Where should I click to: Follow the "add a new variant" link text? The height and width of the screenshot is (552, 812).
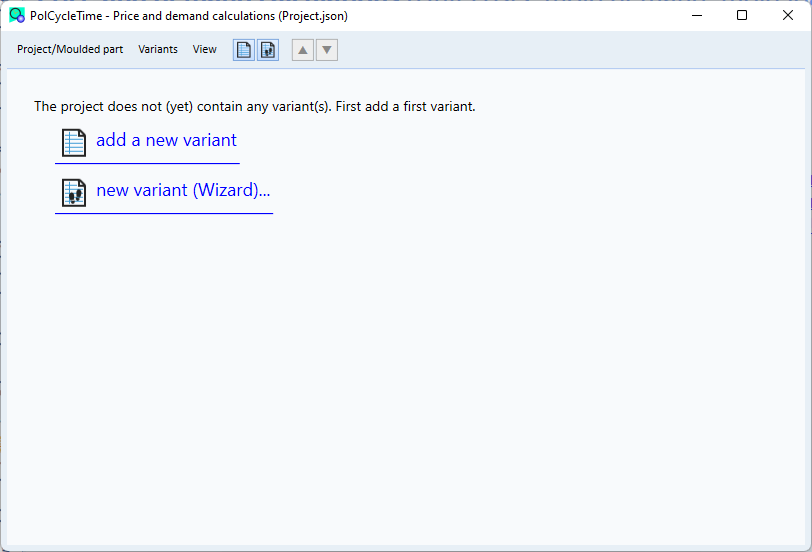point(166,140)
